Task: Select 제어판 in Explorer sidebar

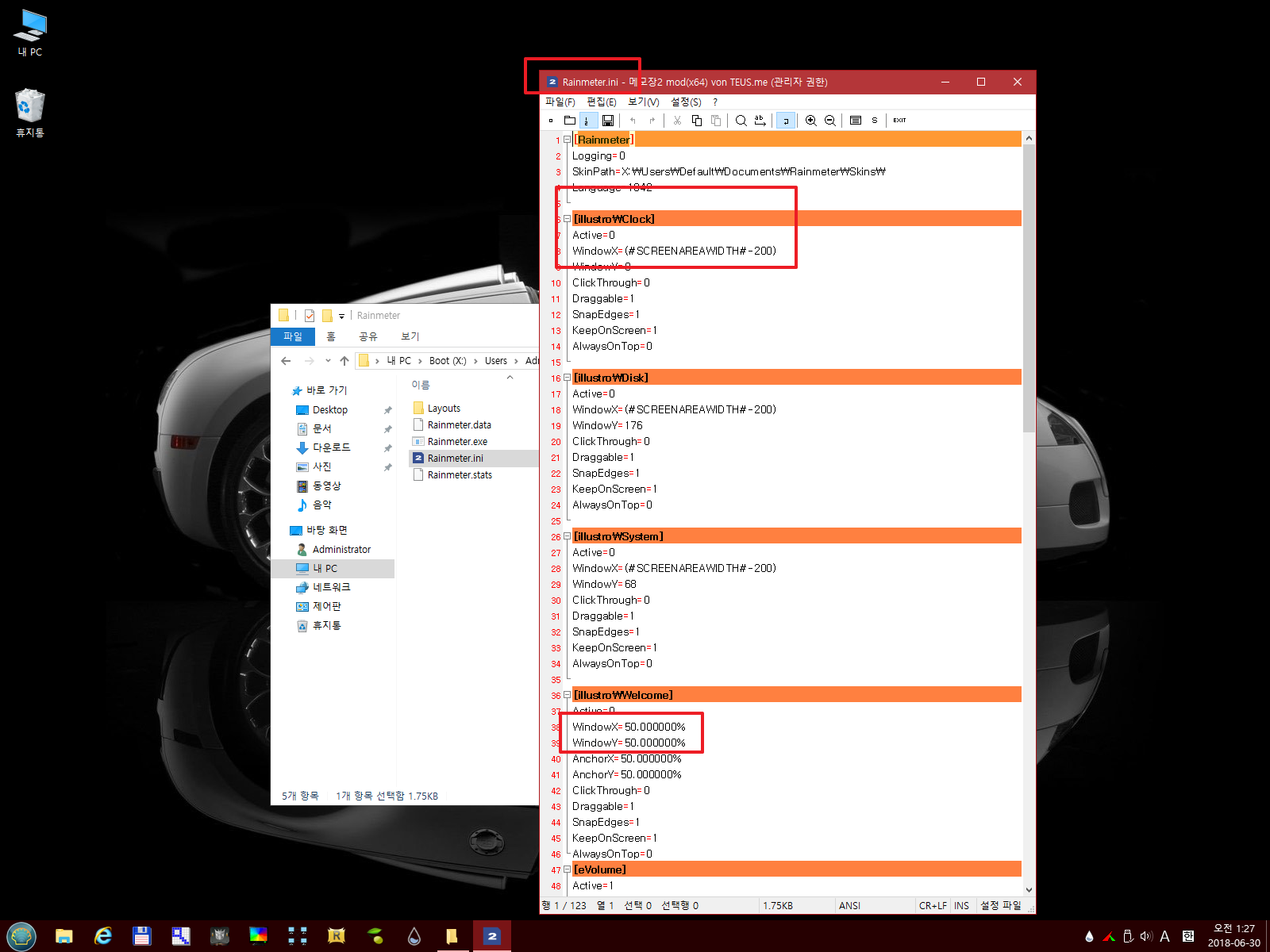Action: pos(326,606)
